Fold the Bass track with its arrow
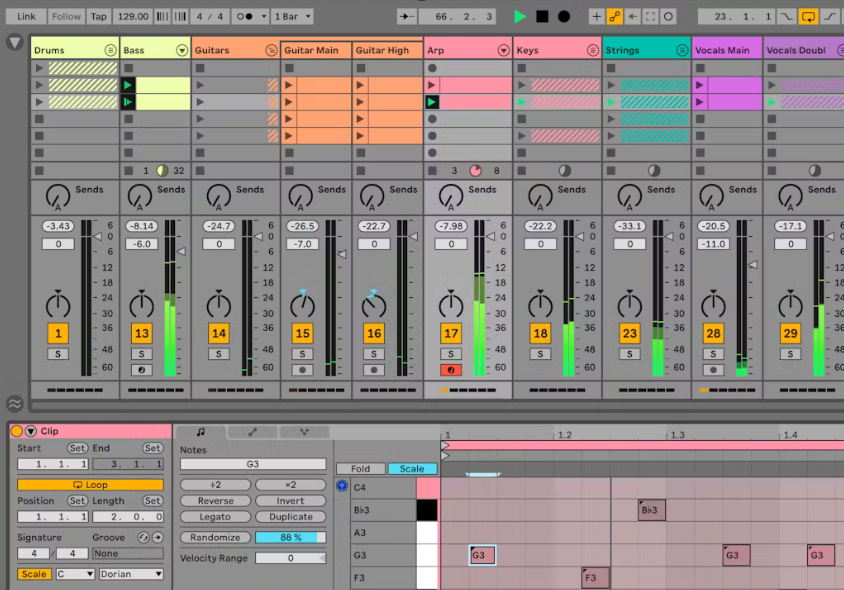Viewport: 844px width, 590px height. 182,51
